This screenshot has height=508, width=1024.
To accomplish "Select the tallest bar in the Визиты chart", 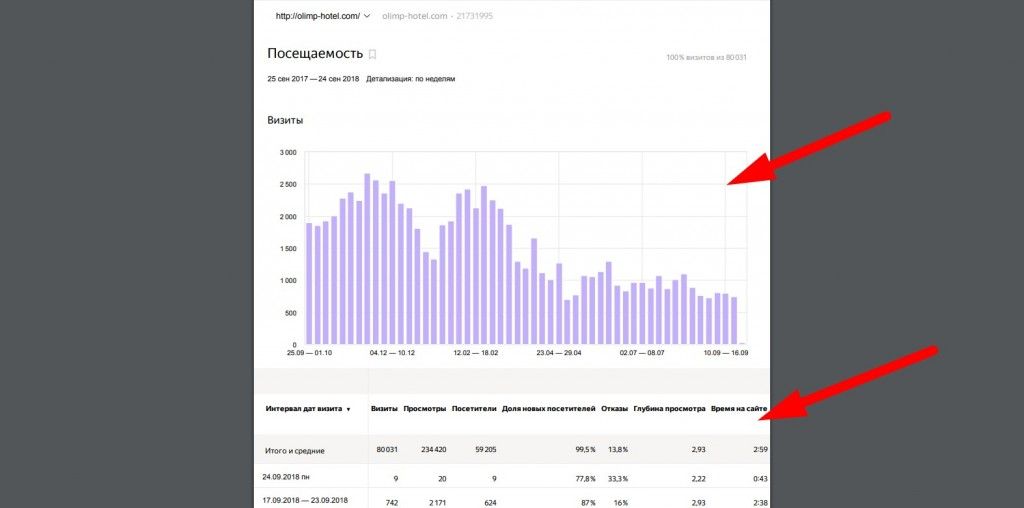I will 367,259.
